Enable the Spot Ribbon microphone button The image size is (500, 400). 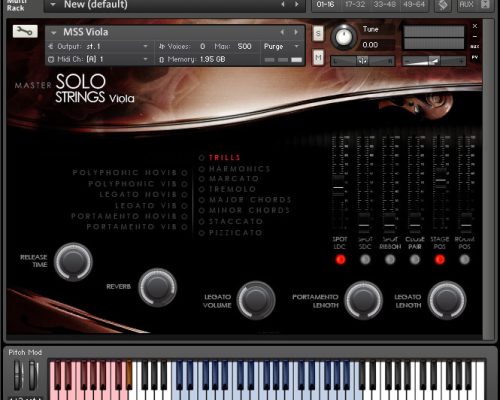click(x=390, y=259)
